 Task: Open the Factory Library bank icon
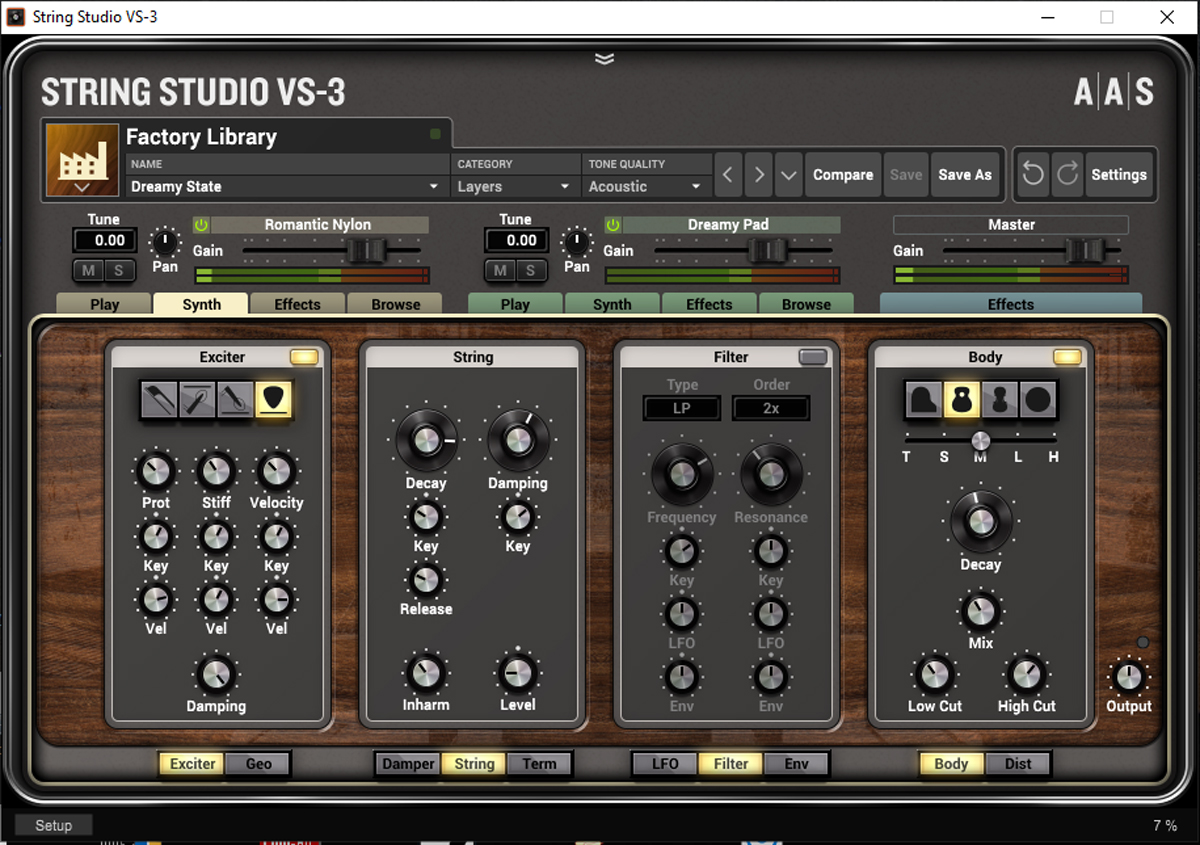[83, 160]
